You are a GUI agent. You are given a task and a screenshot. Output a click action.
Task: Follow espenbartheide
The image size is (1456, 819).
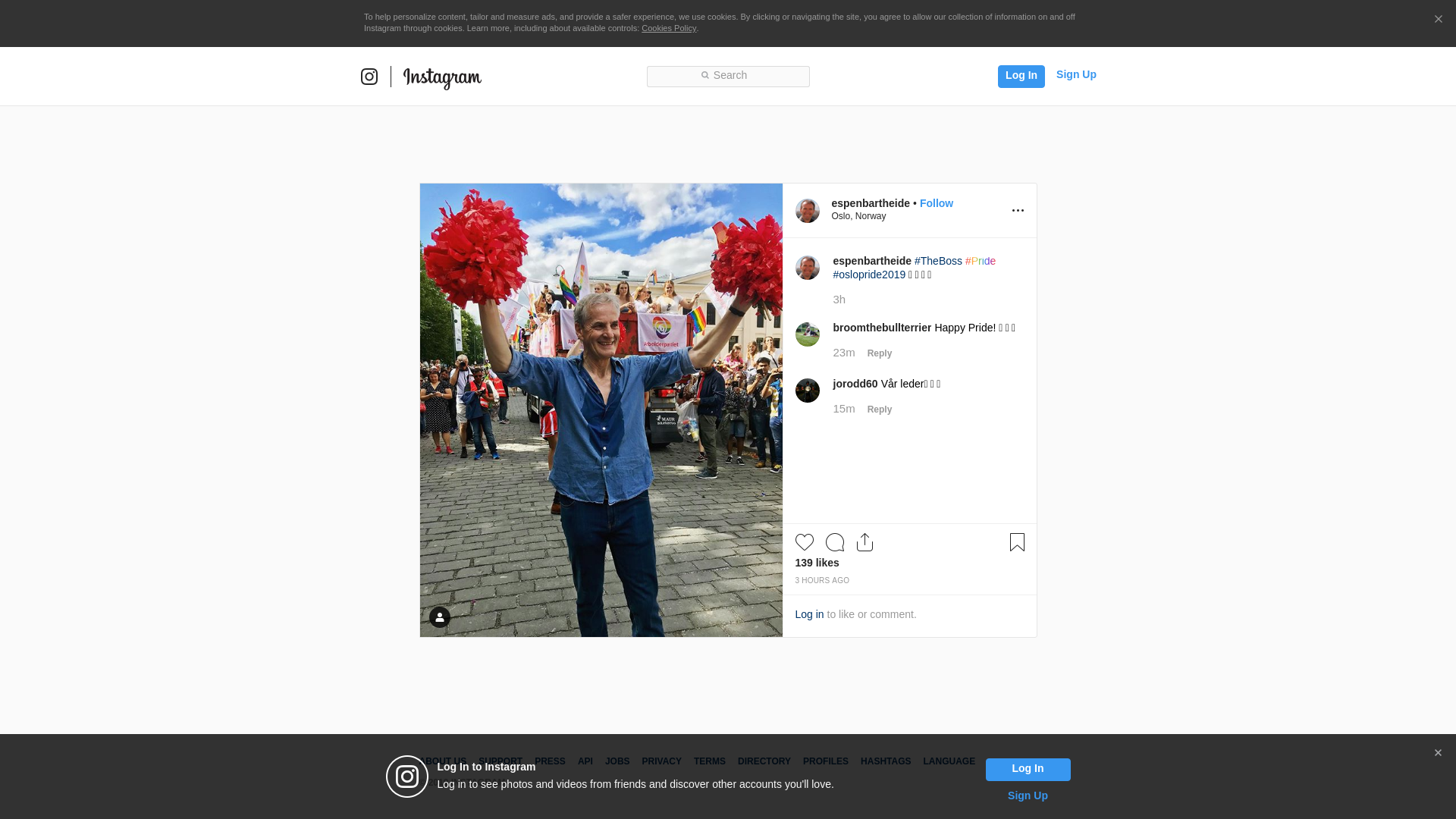[x=936, y=203]
